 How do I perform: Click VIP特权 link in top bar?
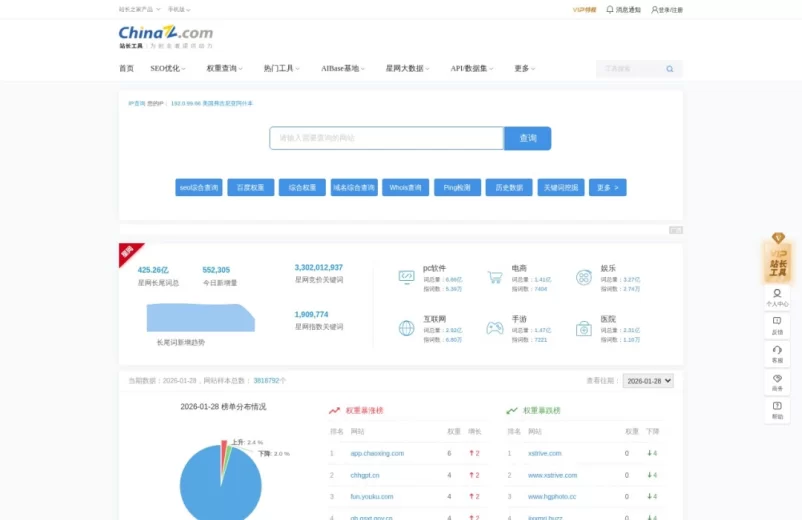tap(584, 10)
